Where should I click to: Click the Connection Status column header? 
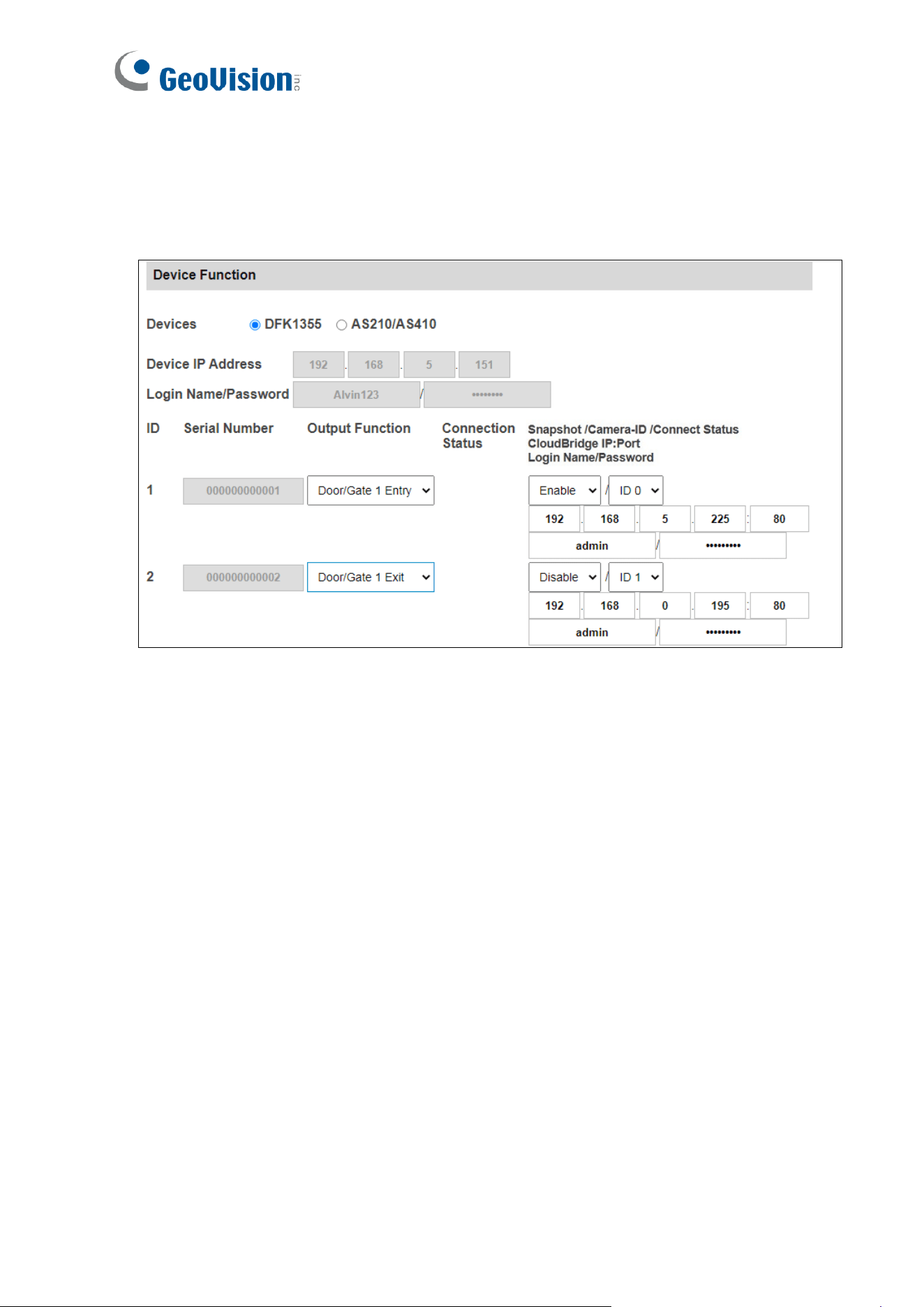tap(479, 436)
